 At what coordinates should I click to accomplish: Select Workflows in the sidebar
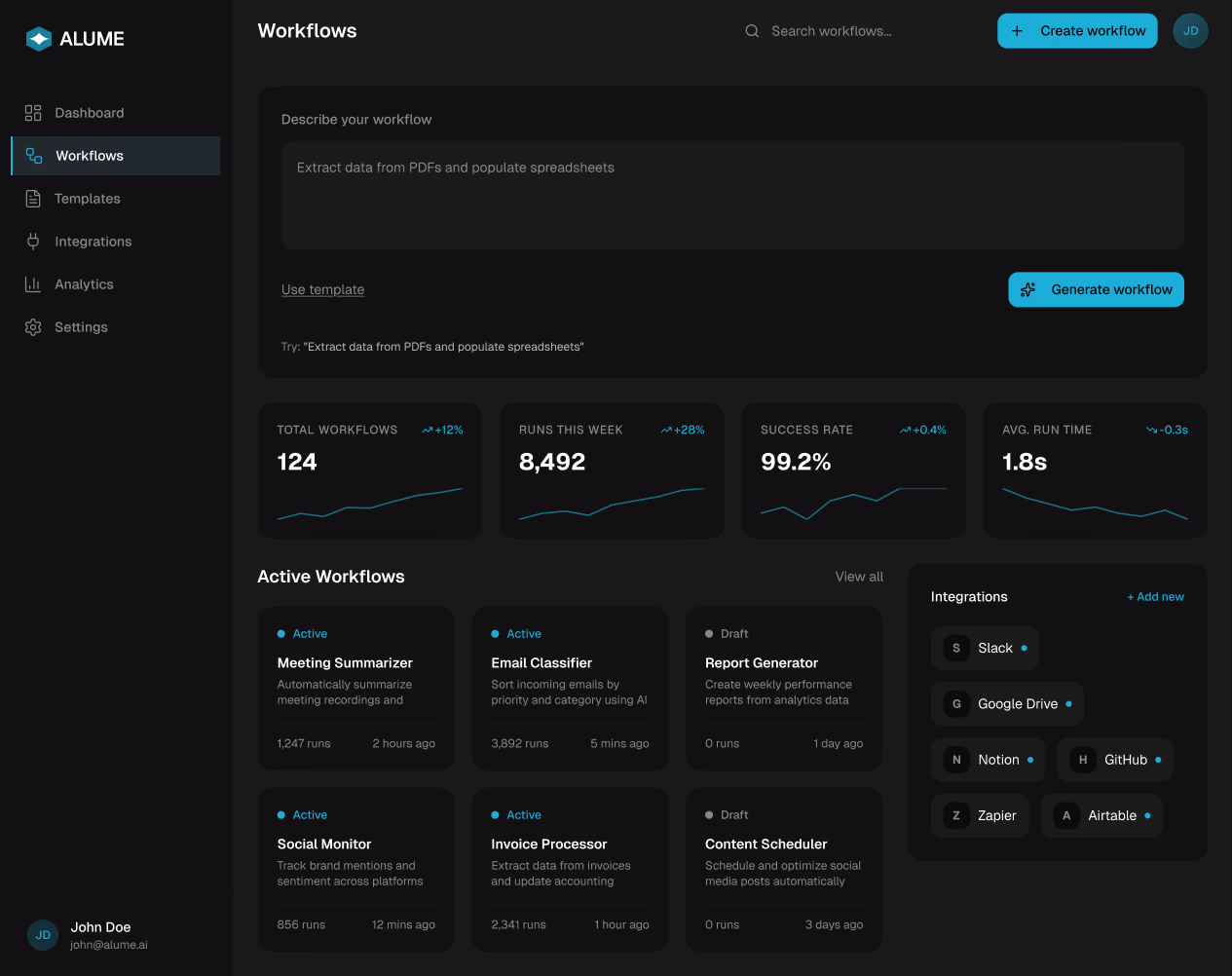[x=116, y=156]
